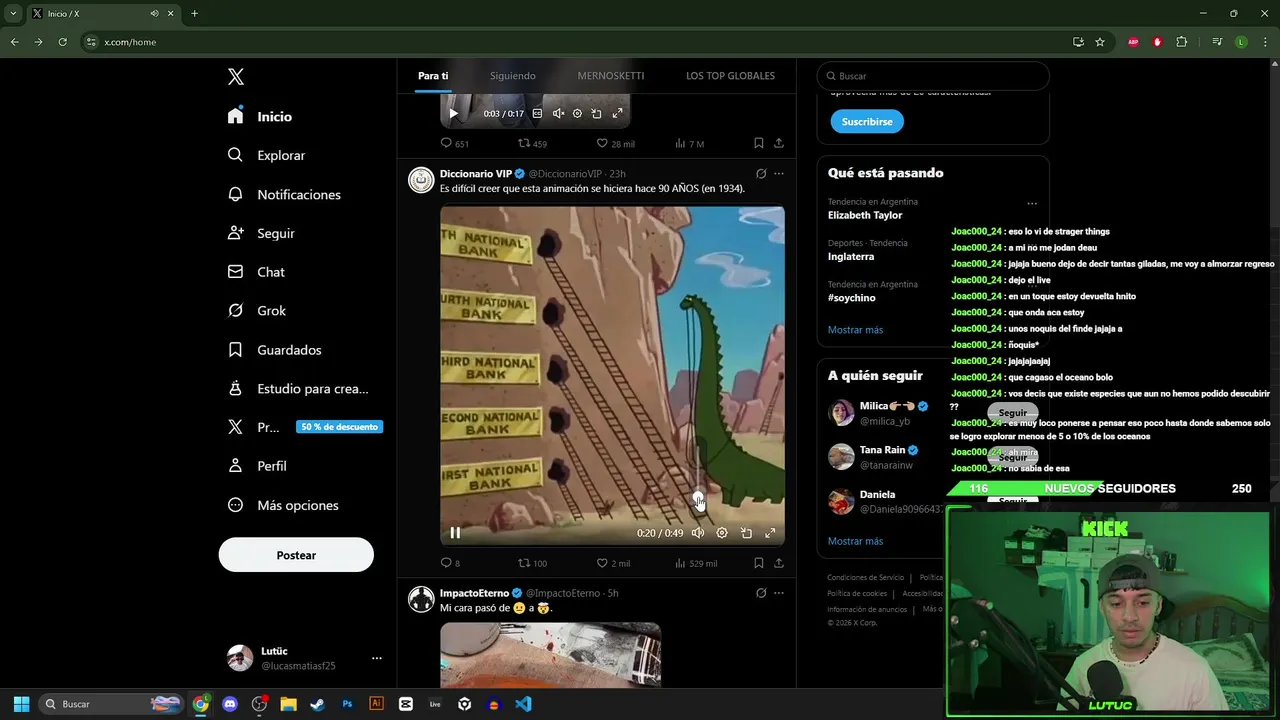This screenshot has width=1280, height=720.
Task: Unmute the top video
Action: [x=558, y=113]
